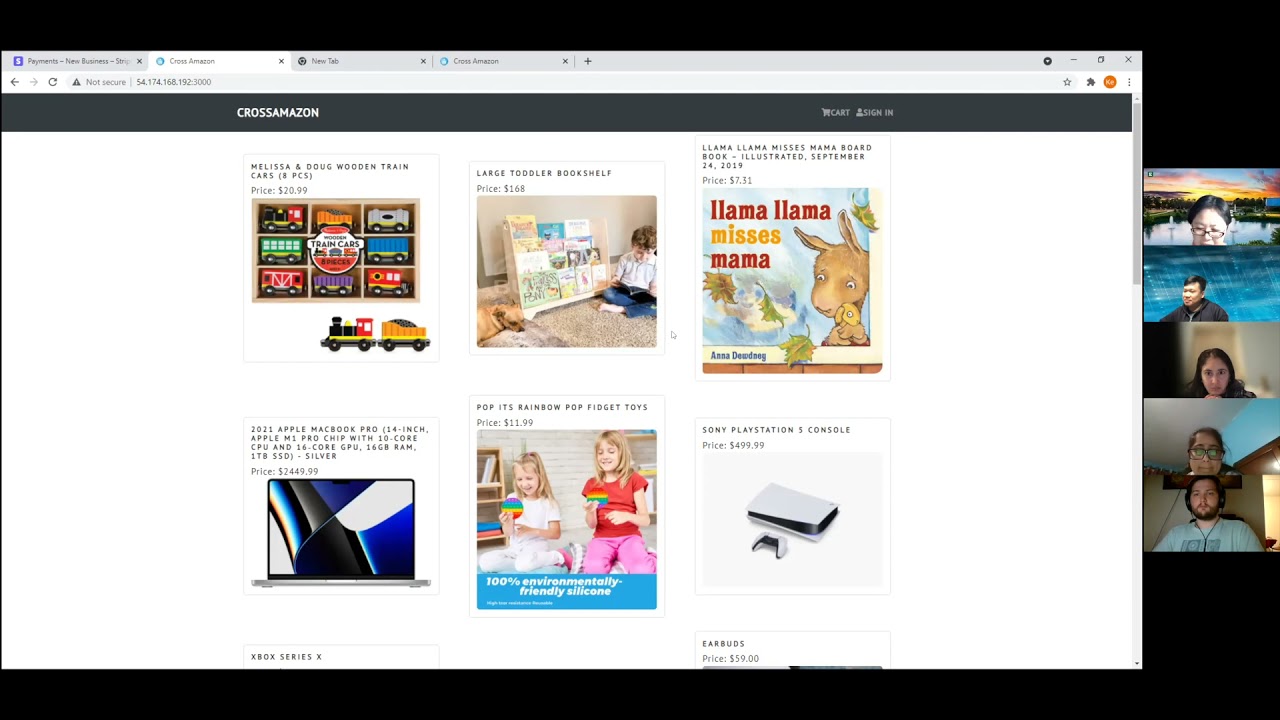Click the browser forward arrow

pos(33,82)
